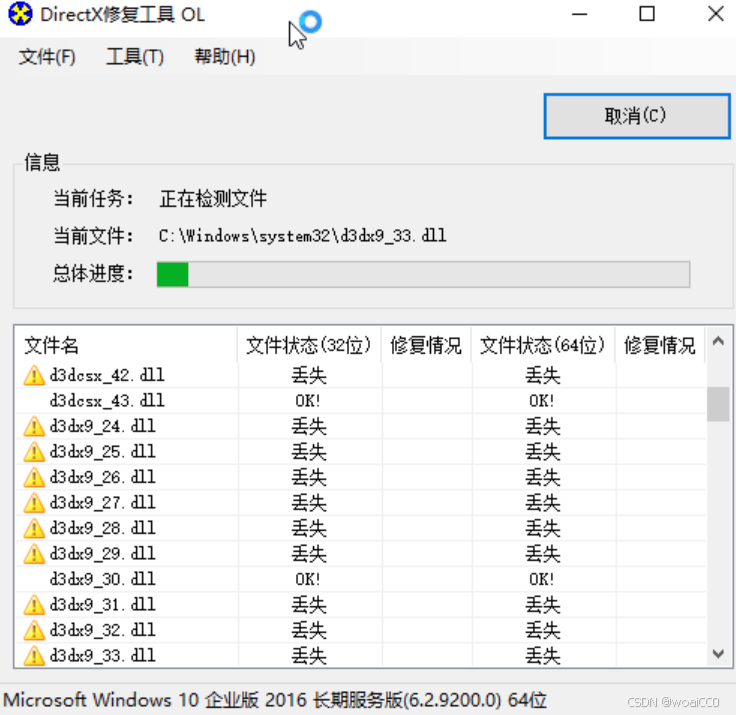Click the 总体进度 progress bar
This screenshot has width=736, height=715.
click(423, 274)
